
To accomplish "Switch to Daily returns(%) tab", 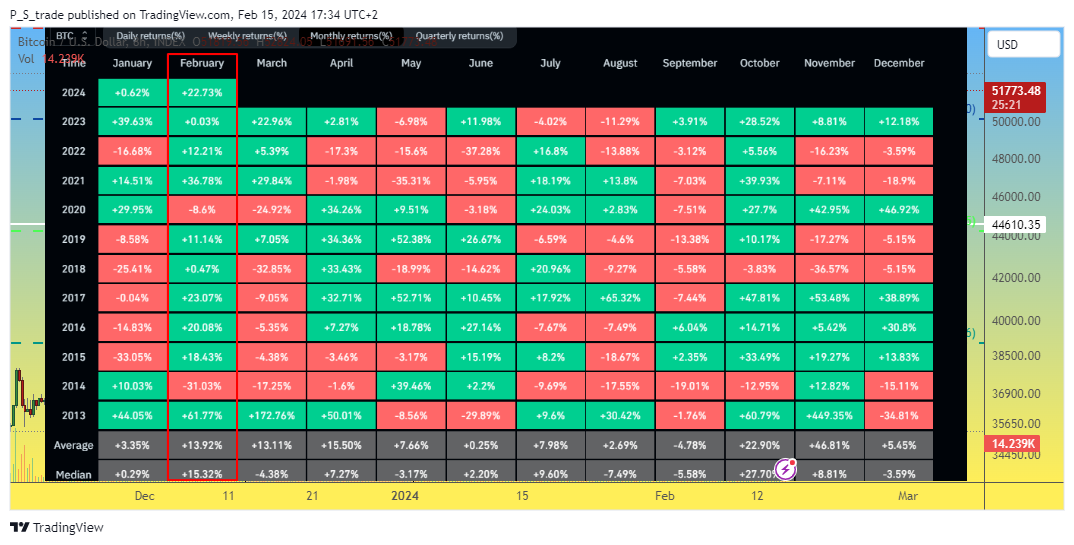I will coord(151,36).
